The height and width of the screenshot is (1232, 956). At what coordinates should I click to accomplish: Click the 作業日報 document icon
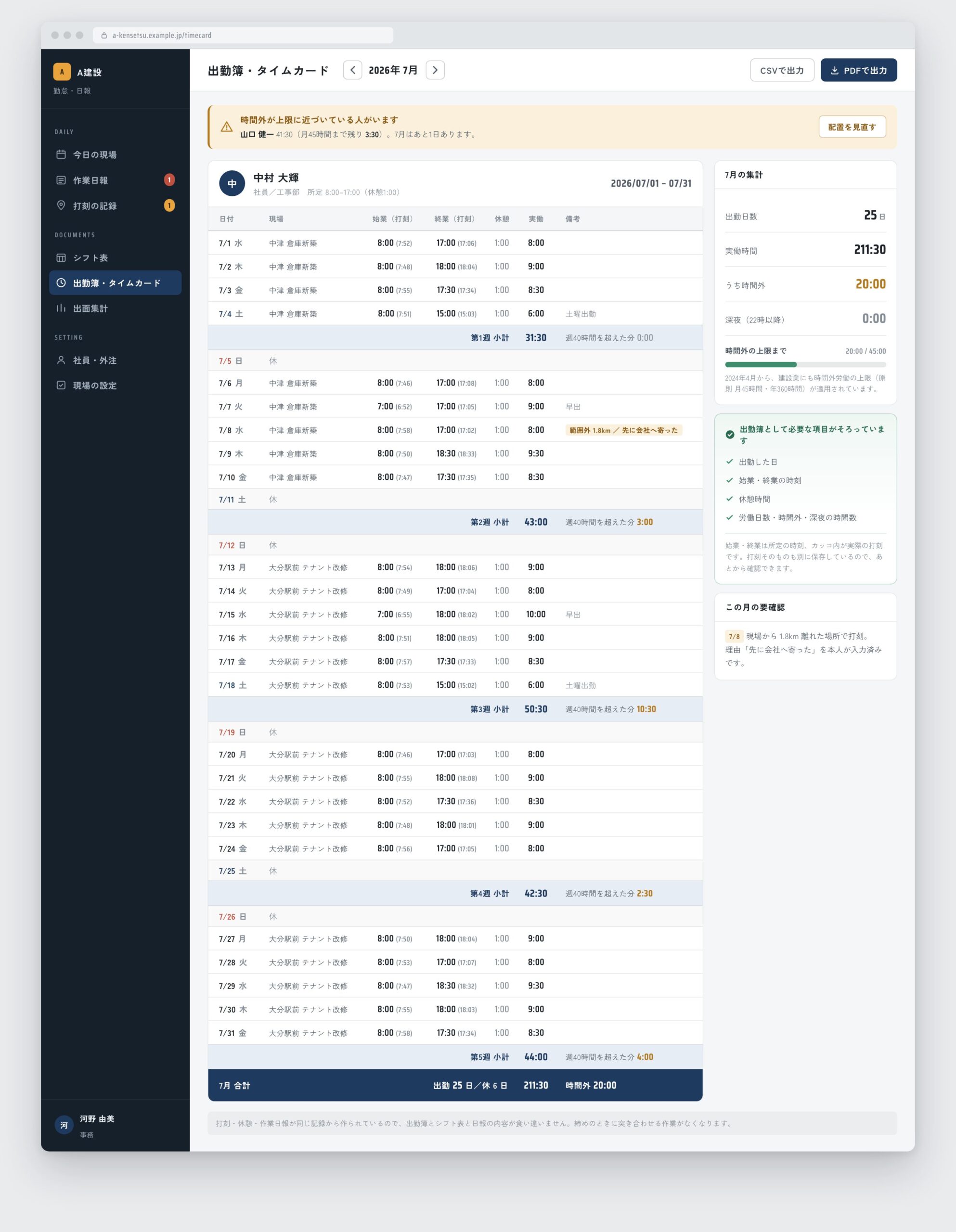[x=61, y=180]
